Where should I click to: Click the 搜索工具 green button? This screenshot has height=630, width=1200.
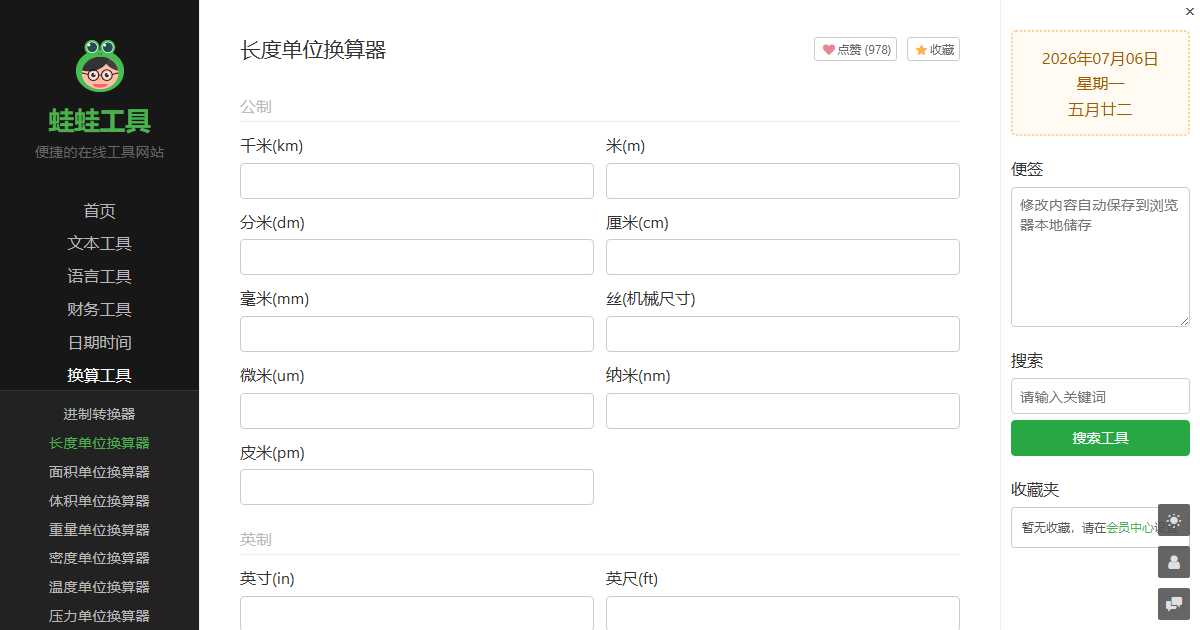click(x=1100, y=438)
